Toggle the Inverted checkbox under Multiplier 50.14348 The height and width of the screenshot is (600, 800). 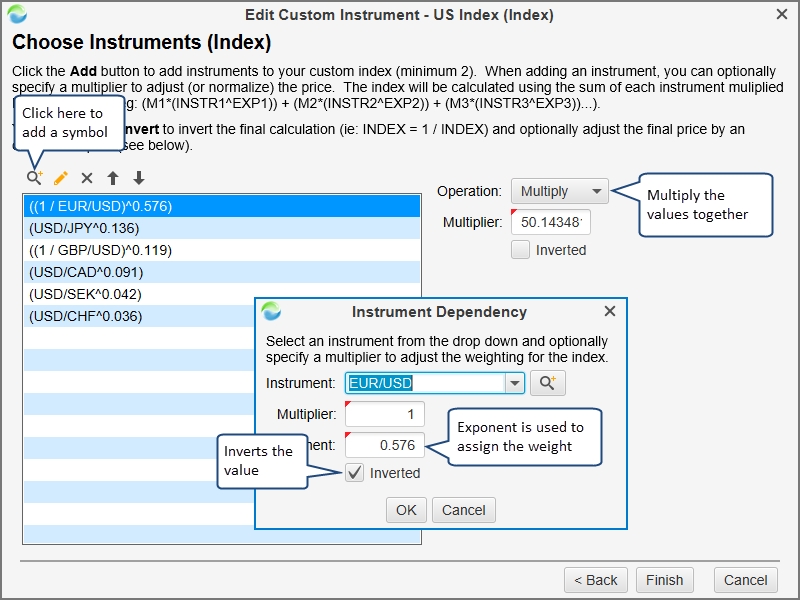click(x=520, y=250)
